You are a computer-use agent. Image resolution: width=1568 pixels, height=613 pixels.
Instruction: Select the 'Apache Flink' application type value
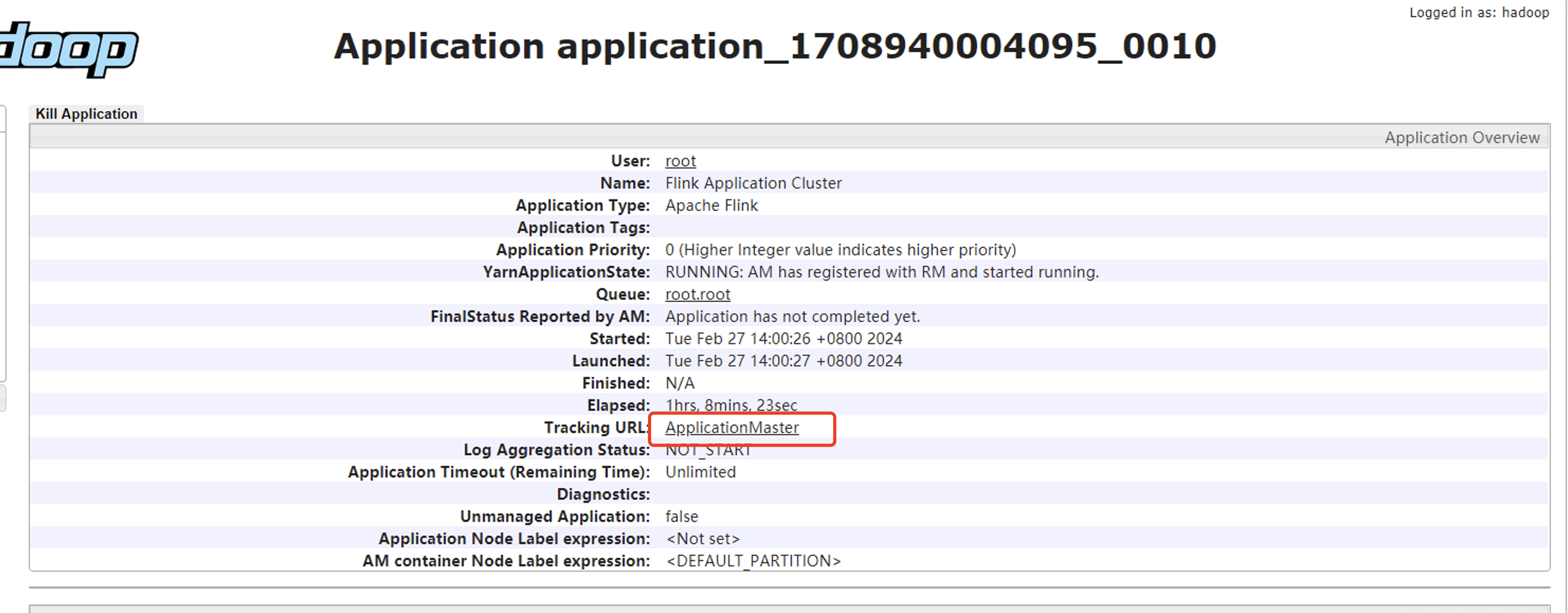(x=711, y=206)
